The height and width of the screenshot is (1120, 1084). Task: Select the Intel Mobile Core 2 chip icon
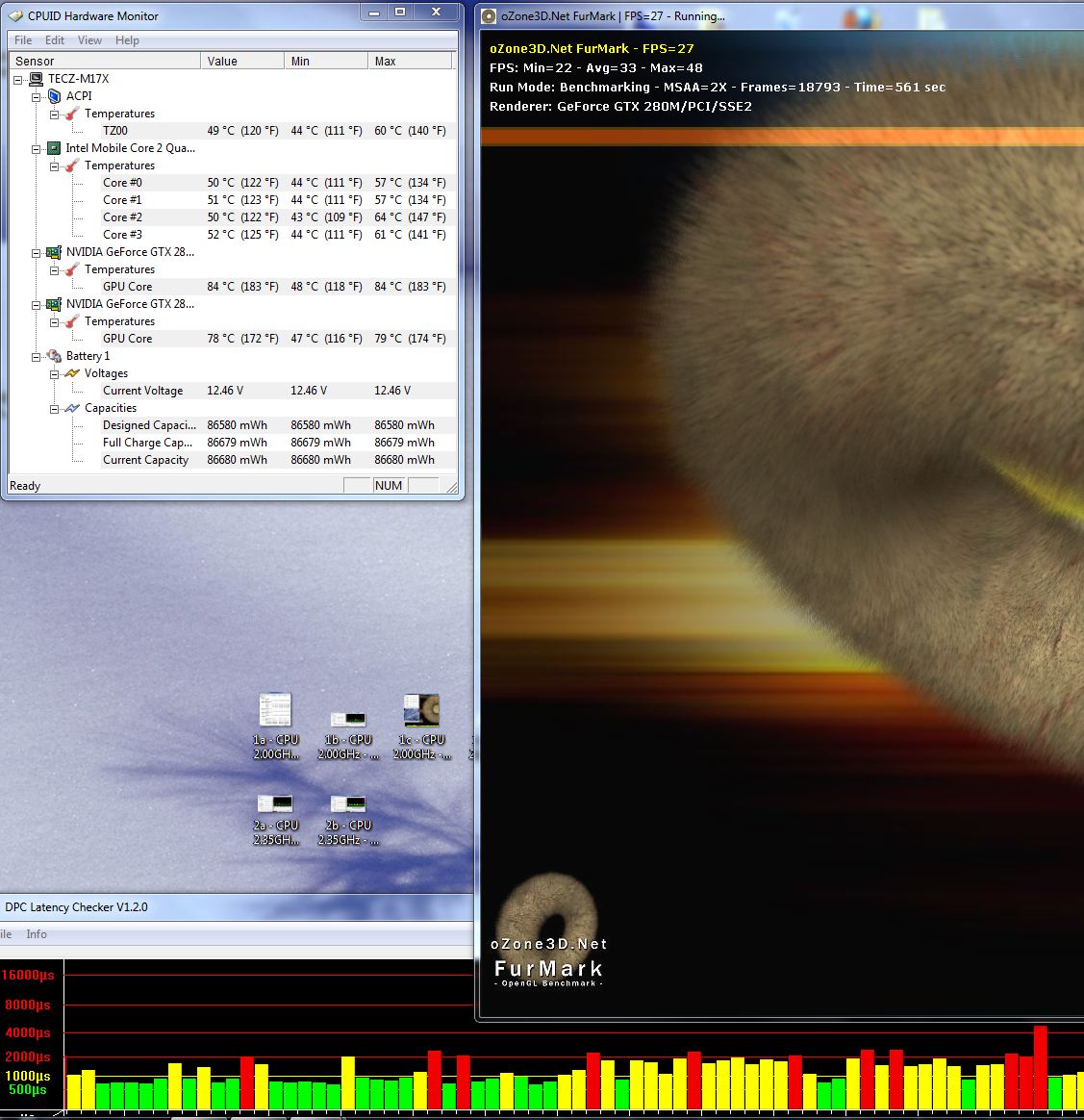click(x=54, y=148)
